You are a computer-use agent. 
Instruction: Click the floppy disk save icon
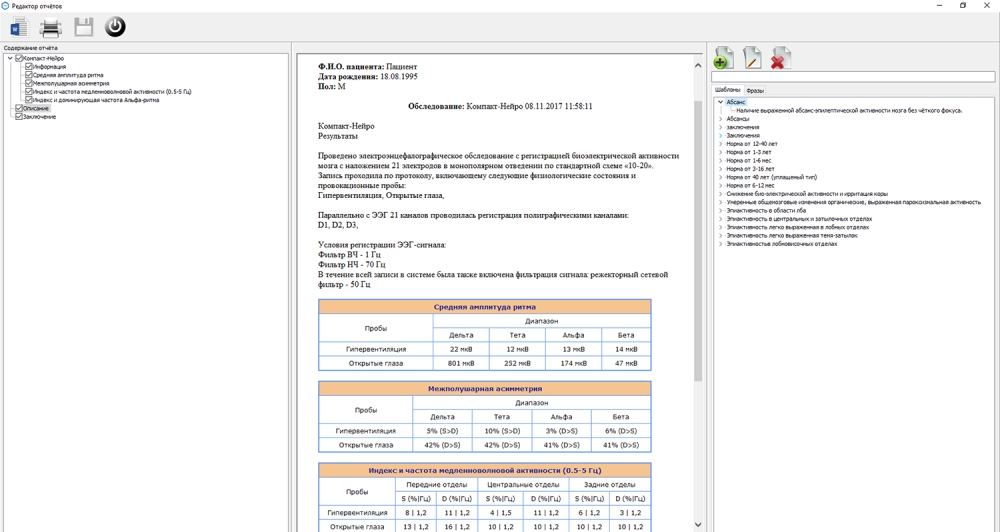pyautogui.click(x=83, y=27)
